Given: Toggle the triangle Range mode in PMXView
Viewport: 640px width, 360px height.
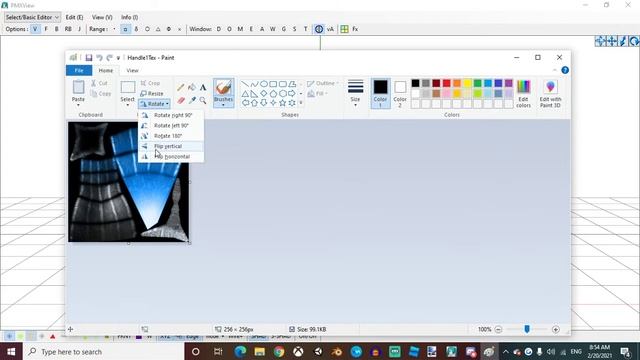Looking at the screenshot, I should [158, 29].
